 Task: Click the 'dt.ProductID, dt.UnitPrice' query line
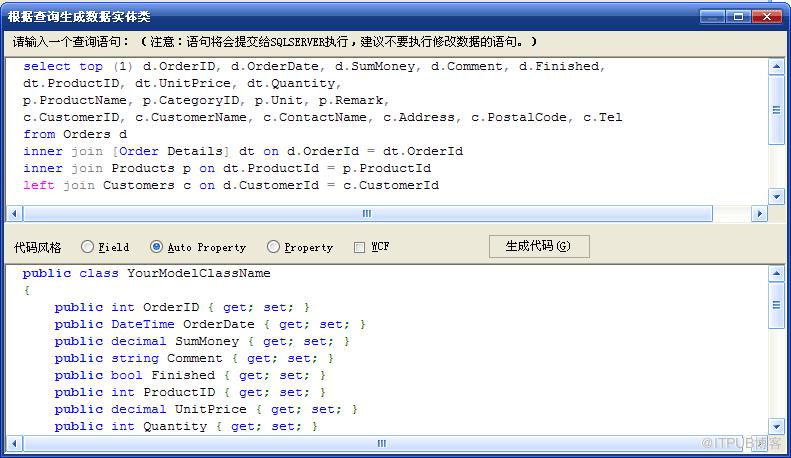tap(182, 83)
